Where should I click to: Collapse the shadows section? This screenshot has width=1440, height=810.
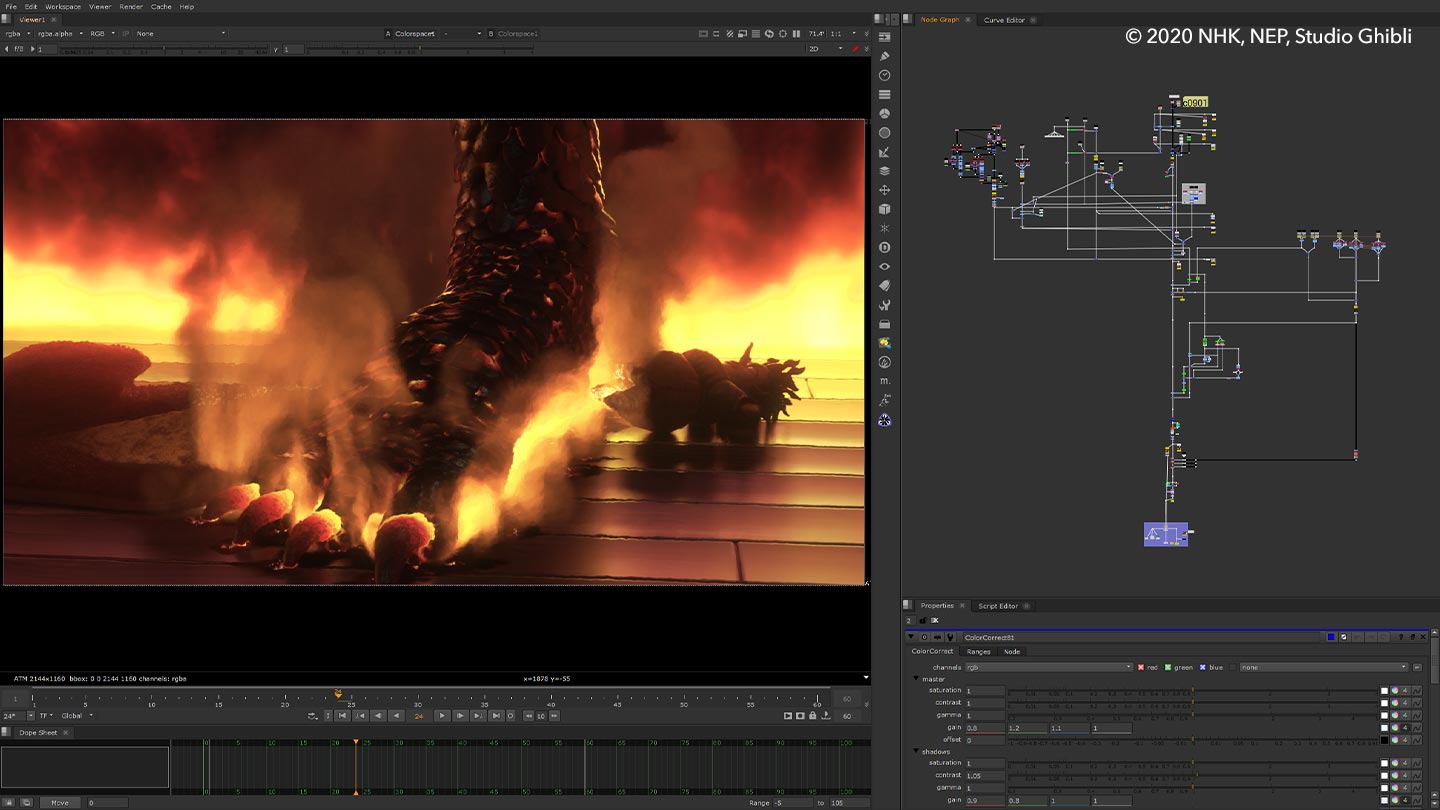point(915,752)
